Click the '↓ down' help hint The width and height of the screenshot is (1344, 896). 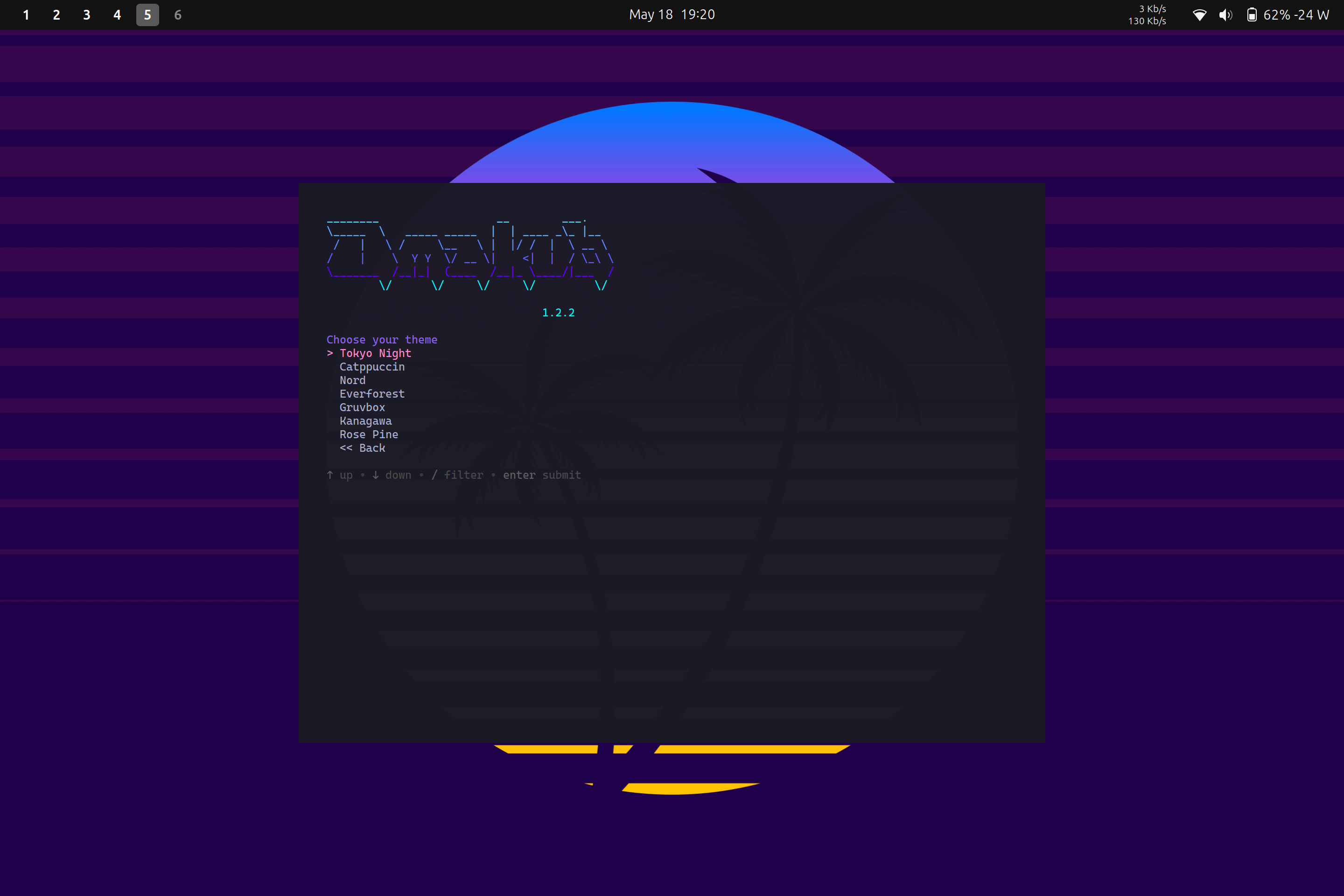coord(392,475)
